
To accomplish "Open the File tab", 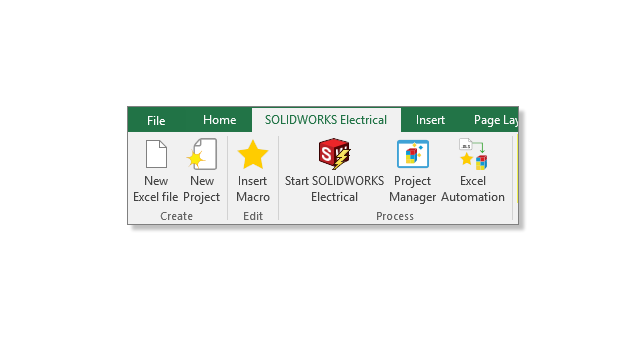I will click(x=156, y=120).
